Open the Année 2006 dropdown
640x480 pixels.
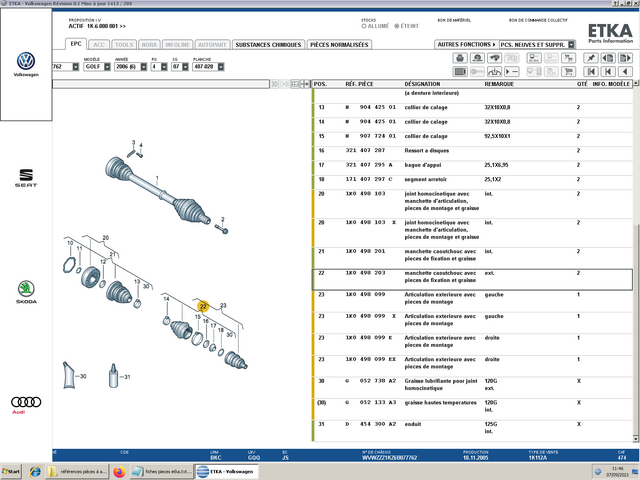144,67
